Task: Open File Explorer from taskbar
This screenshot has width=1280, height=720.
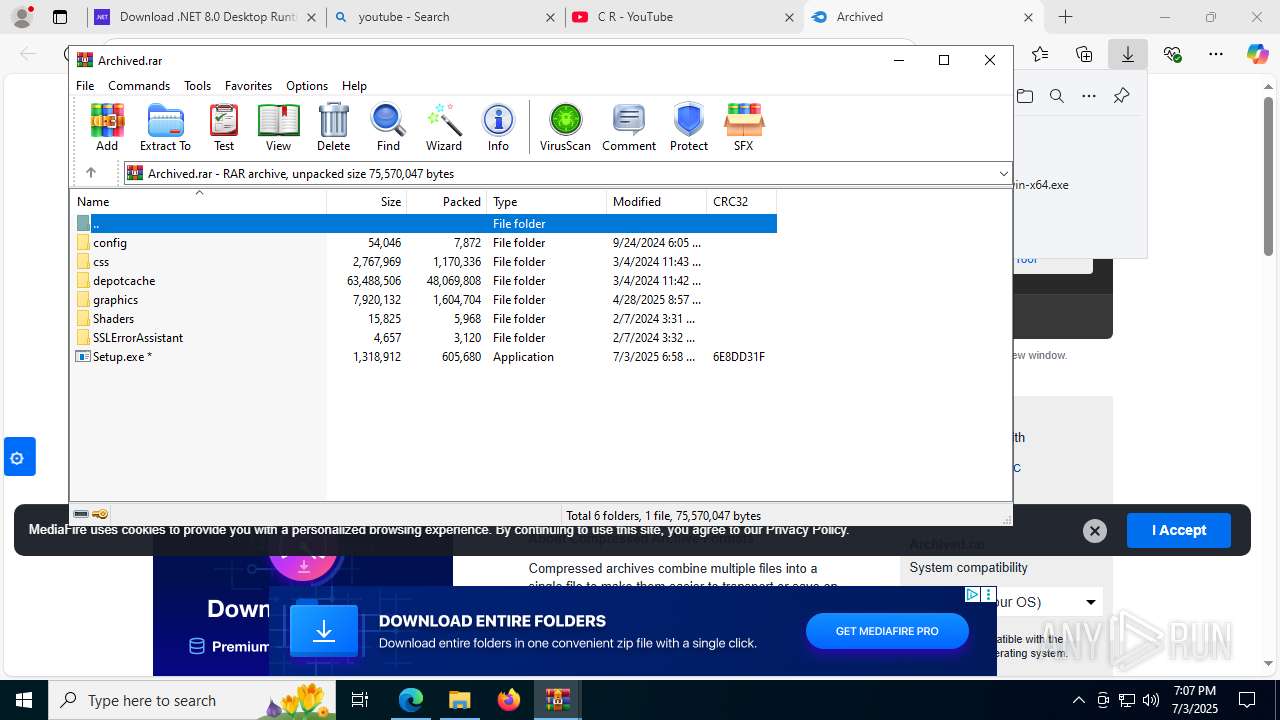Action: click(459, 700)
